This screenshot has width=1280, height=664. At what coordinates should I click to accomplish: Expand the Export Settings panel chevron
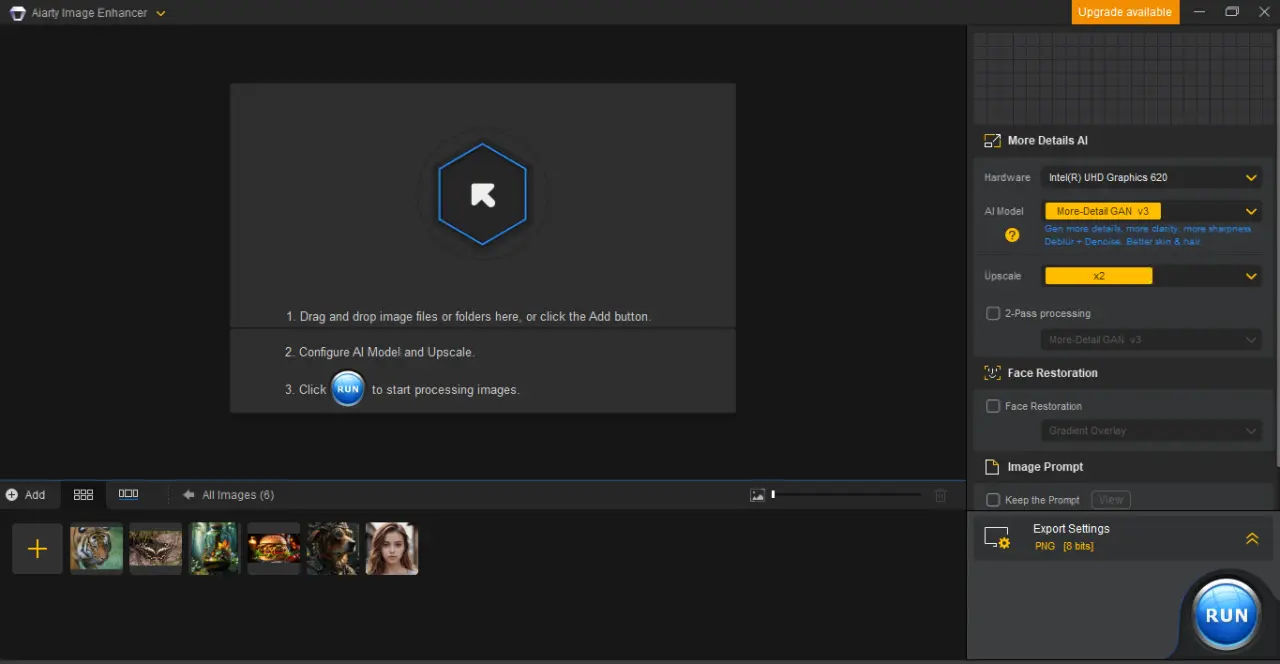[1251, 538]
